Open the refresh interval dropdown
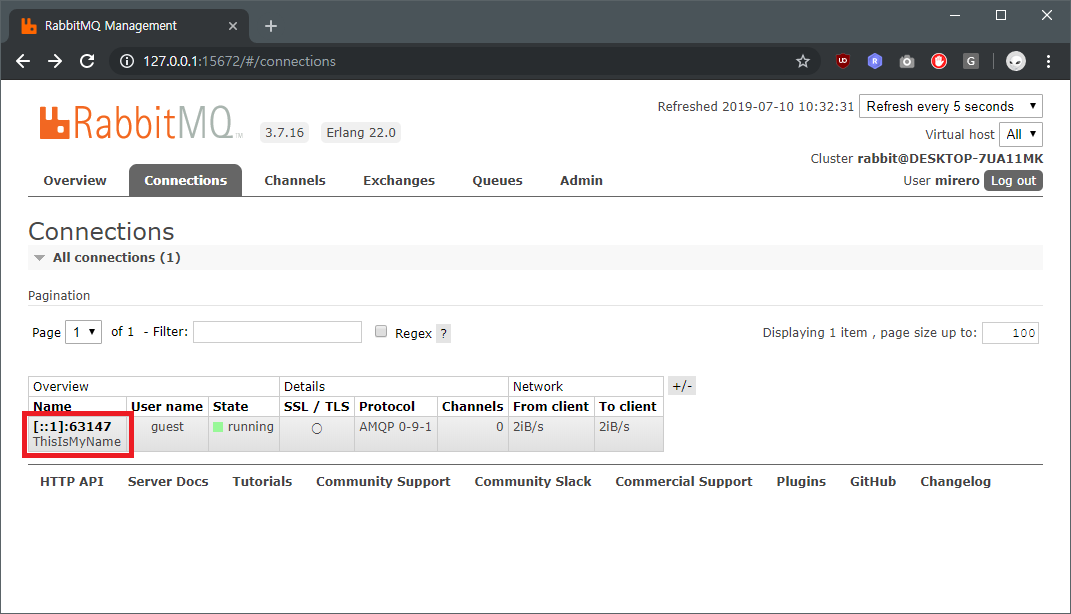 [950, 107]
